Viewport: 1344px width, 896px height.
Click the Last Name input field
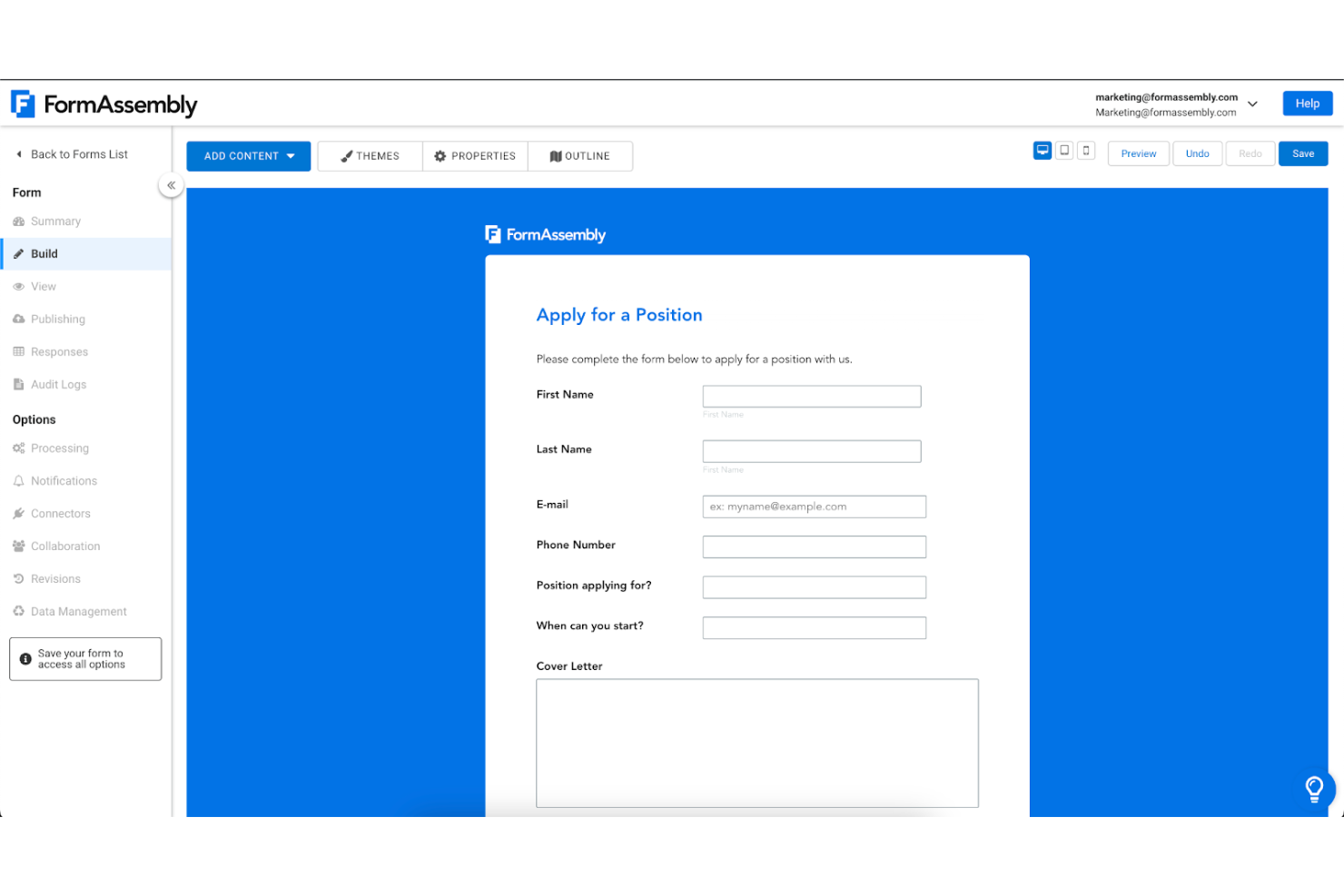(x=812, y=451)
